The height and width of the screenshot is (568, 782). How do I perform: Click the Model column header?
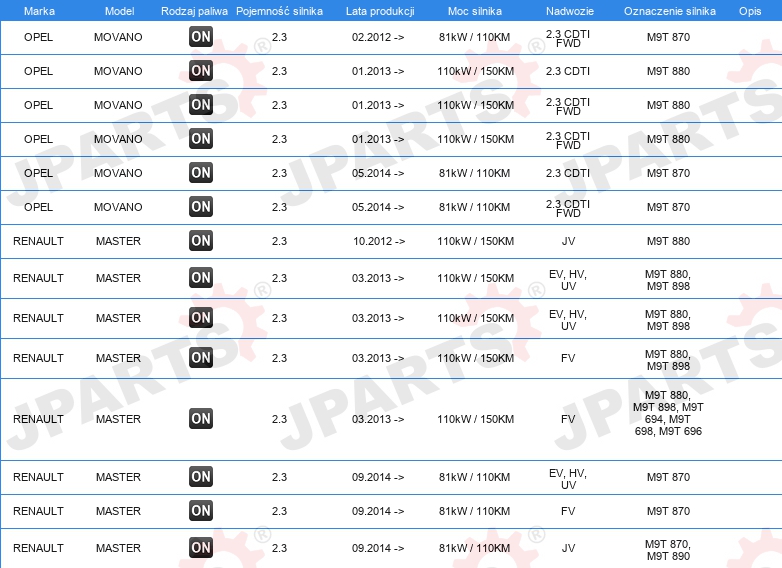[119, 11]
